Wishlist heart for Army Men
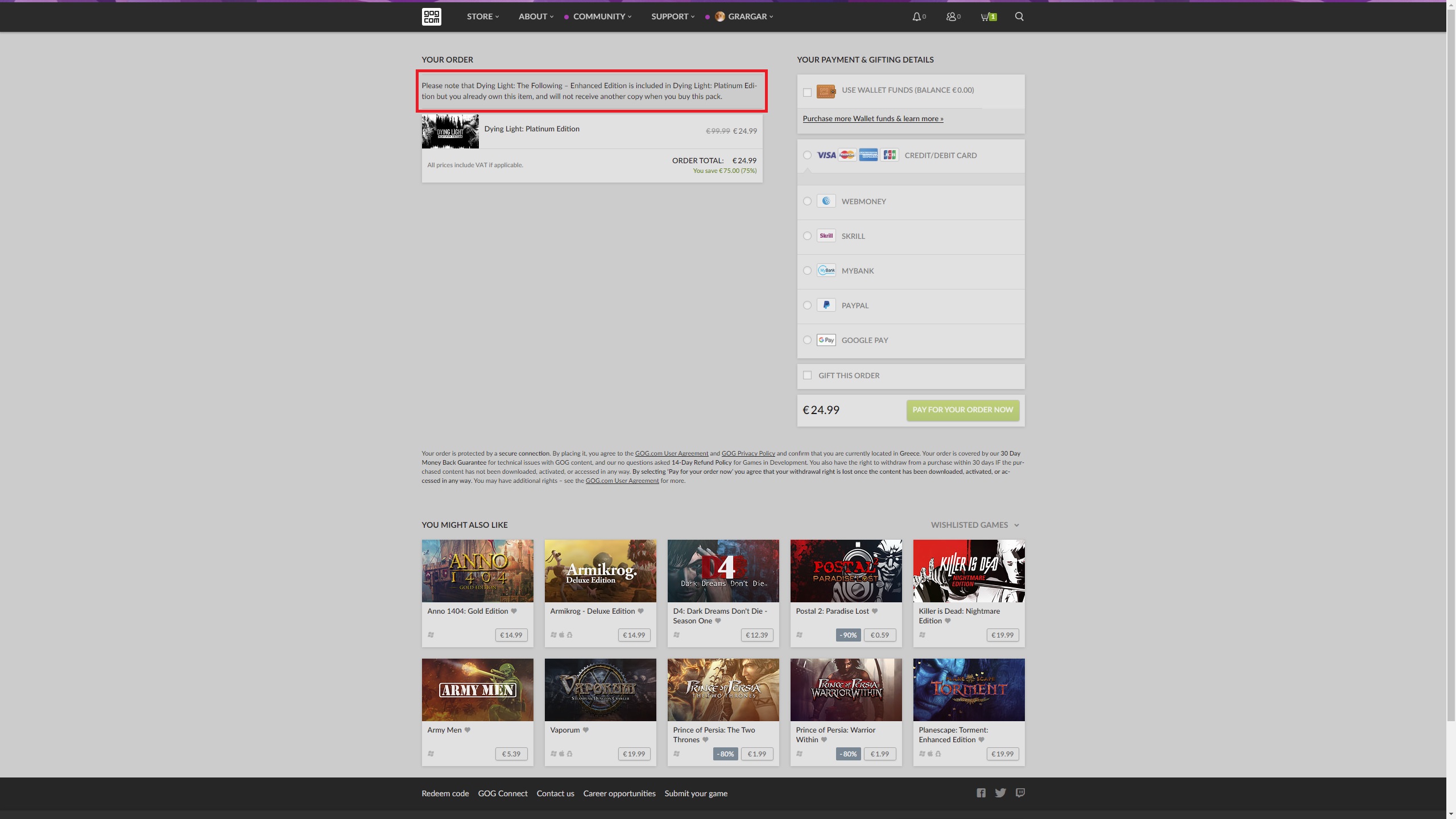1456x819 pixels. pyautogui.click(x=468, y=730)
